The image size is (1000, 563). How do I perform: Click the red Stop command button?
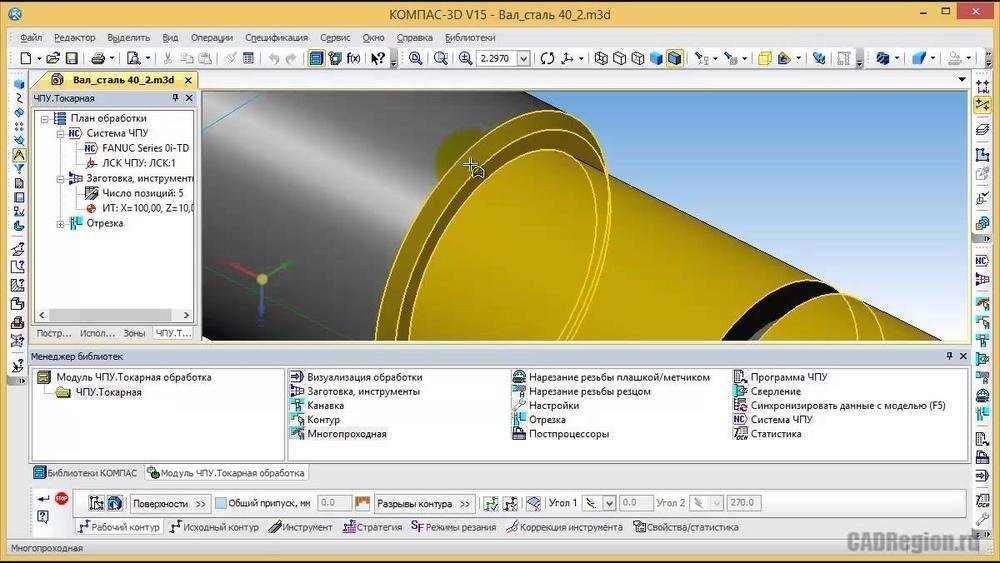tap(62, 499)
